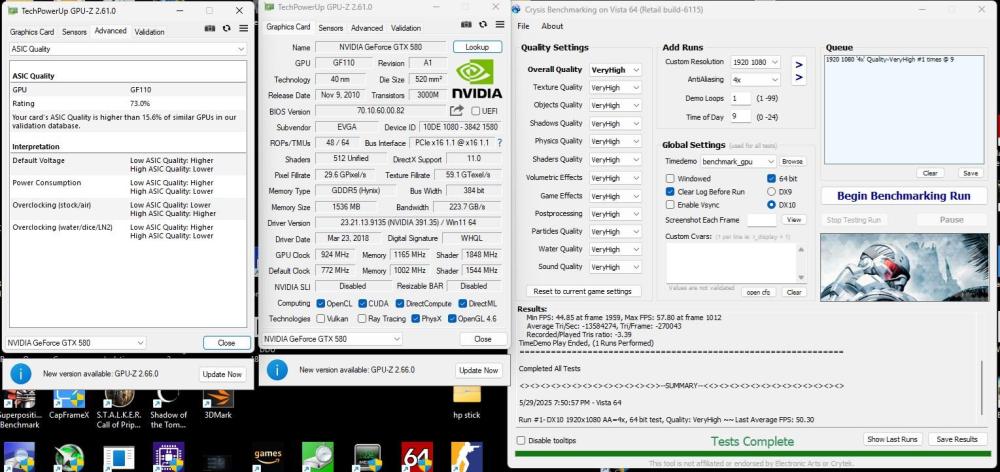Open Water Quality dropdown
Image resolution: width=1000 pixels, height=472 pixels.
(x=615, y=249)
